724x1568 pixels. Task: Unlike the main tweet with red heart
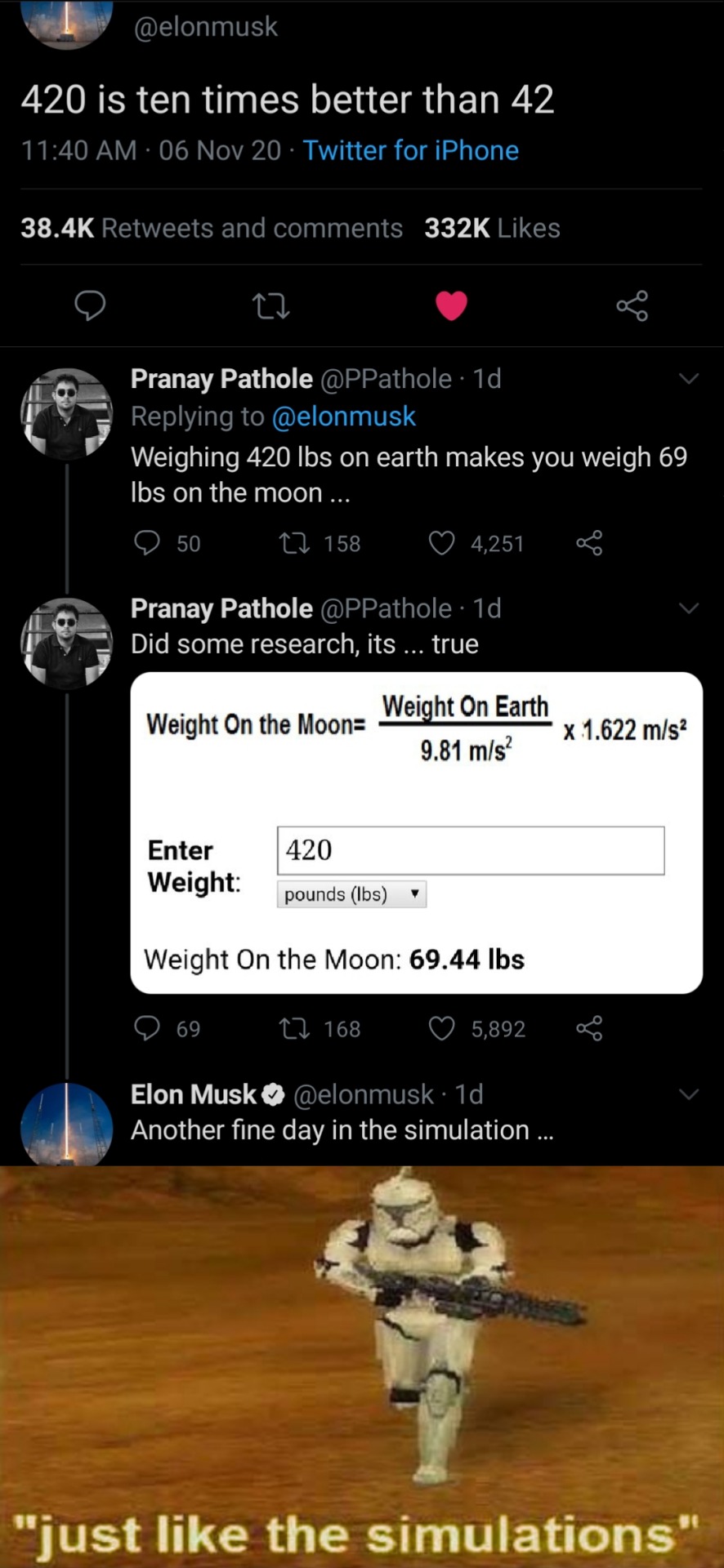point(451,305)
